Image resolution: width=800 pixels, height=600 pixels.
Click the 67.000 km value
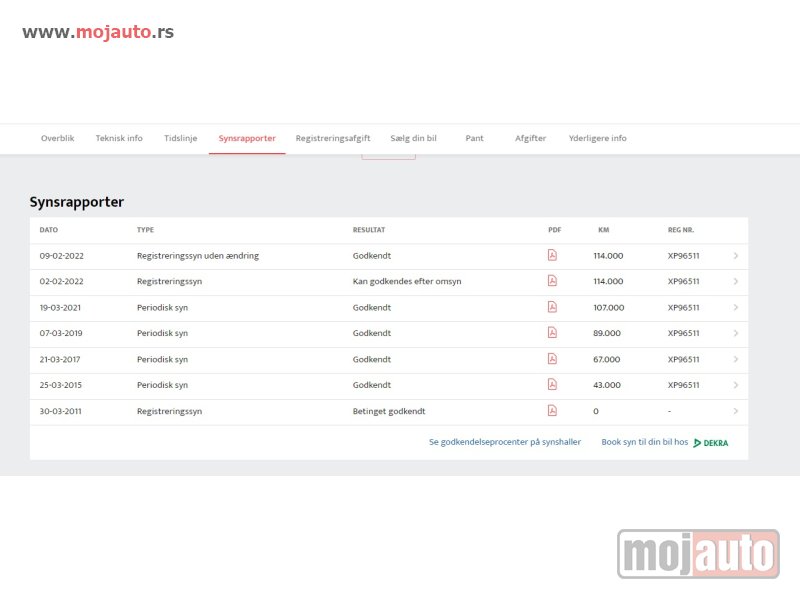607,359
